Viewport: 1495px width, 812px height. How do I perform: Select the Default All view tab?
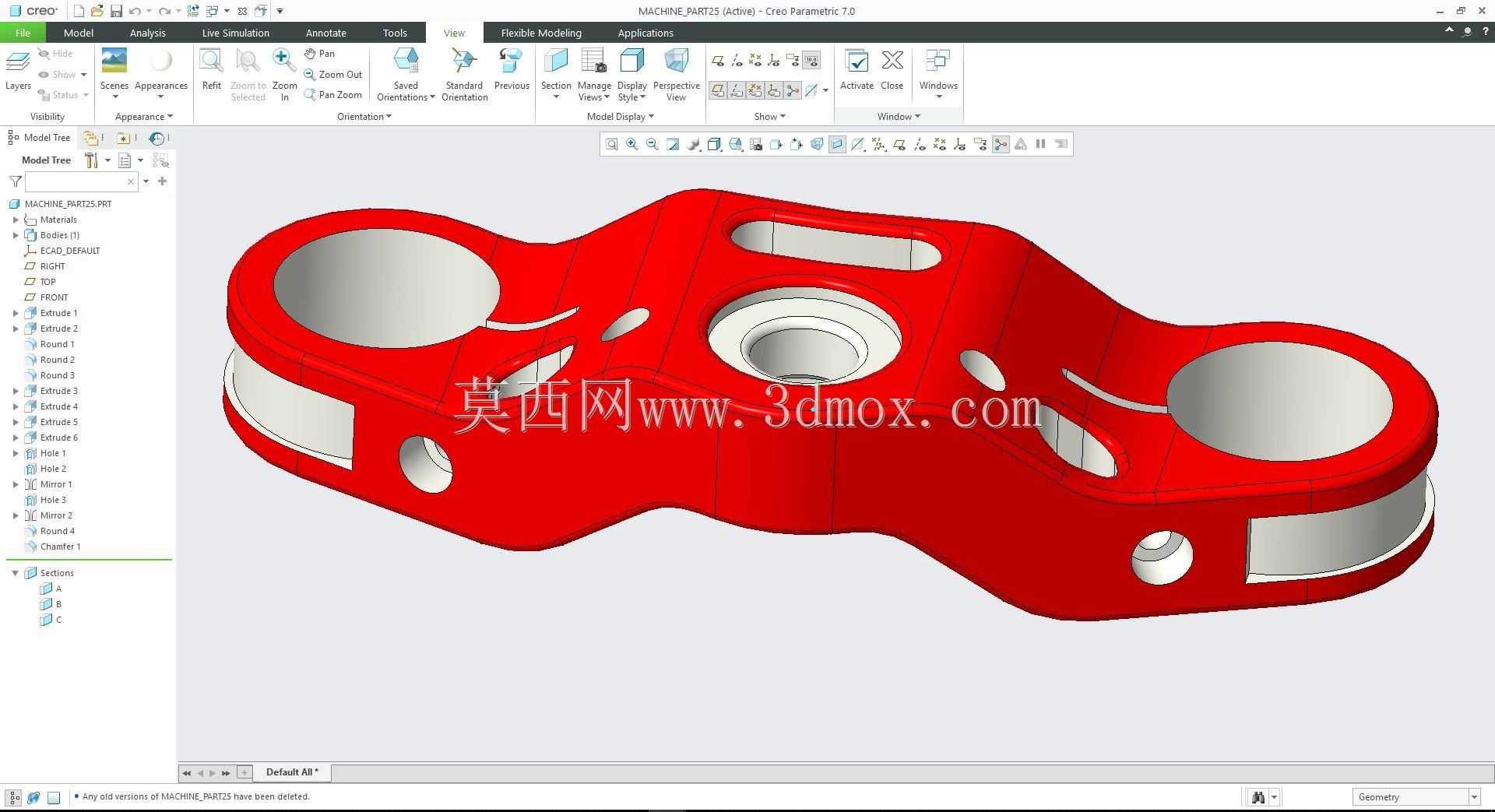[x=292, y=772]
